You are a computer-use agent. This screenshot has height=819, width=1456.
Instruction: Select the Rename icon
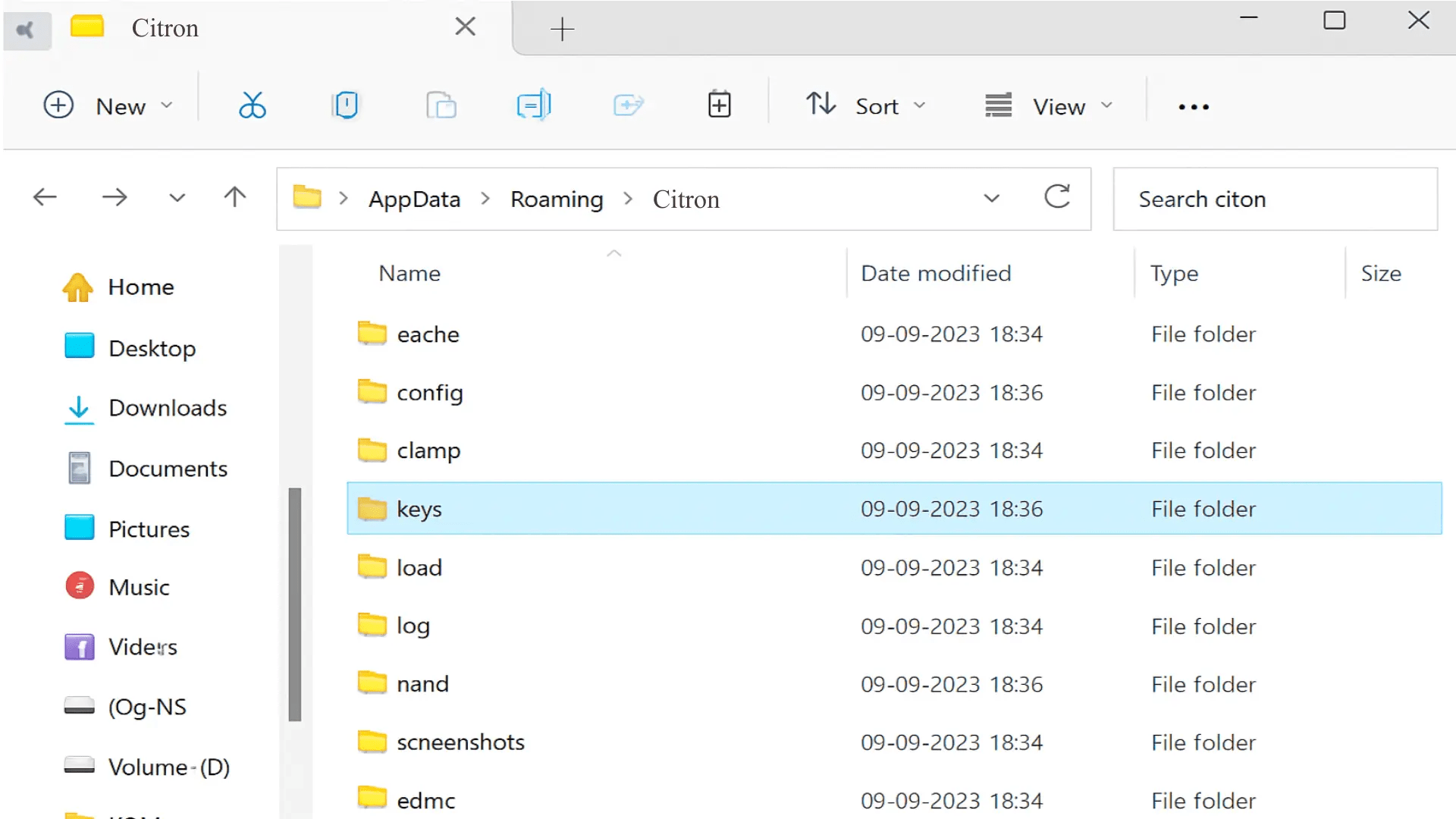pyautogui.click(x=534, y=105)
